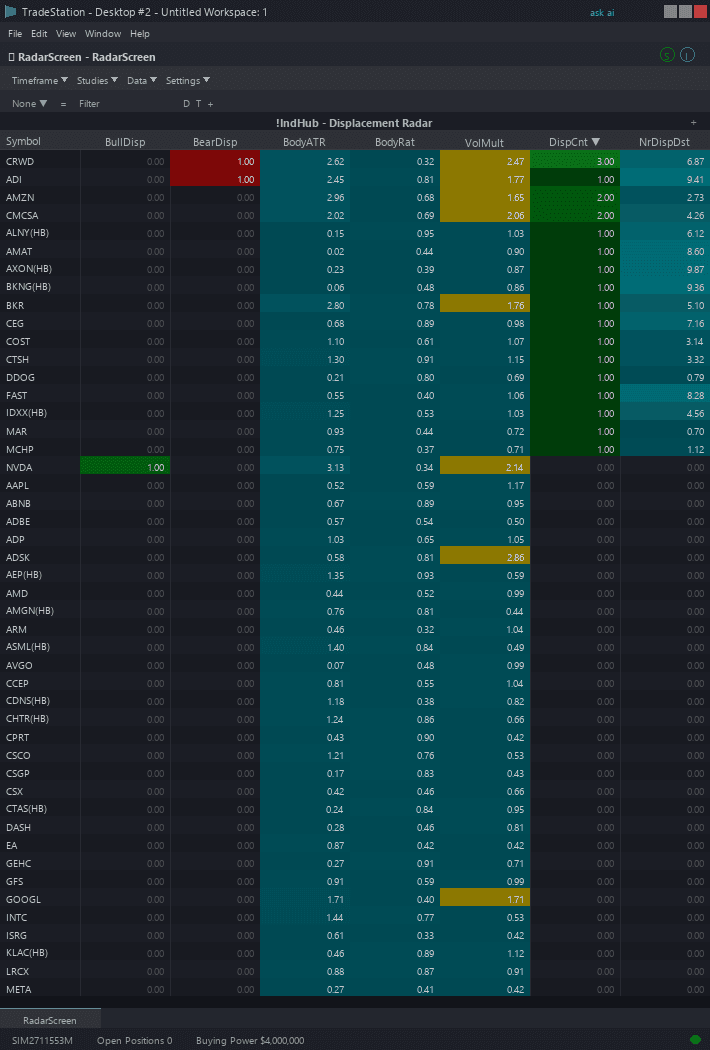Sort by the DispCnt column header arrow
The height and width of the screenshot is (1050, 710).
coord(595,141)
